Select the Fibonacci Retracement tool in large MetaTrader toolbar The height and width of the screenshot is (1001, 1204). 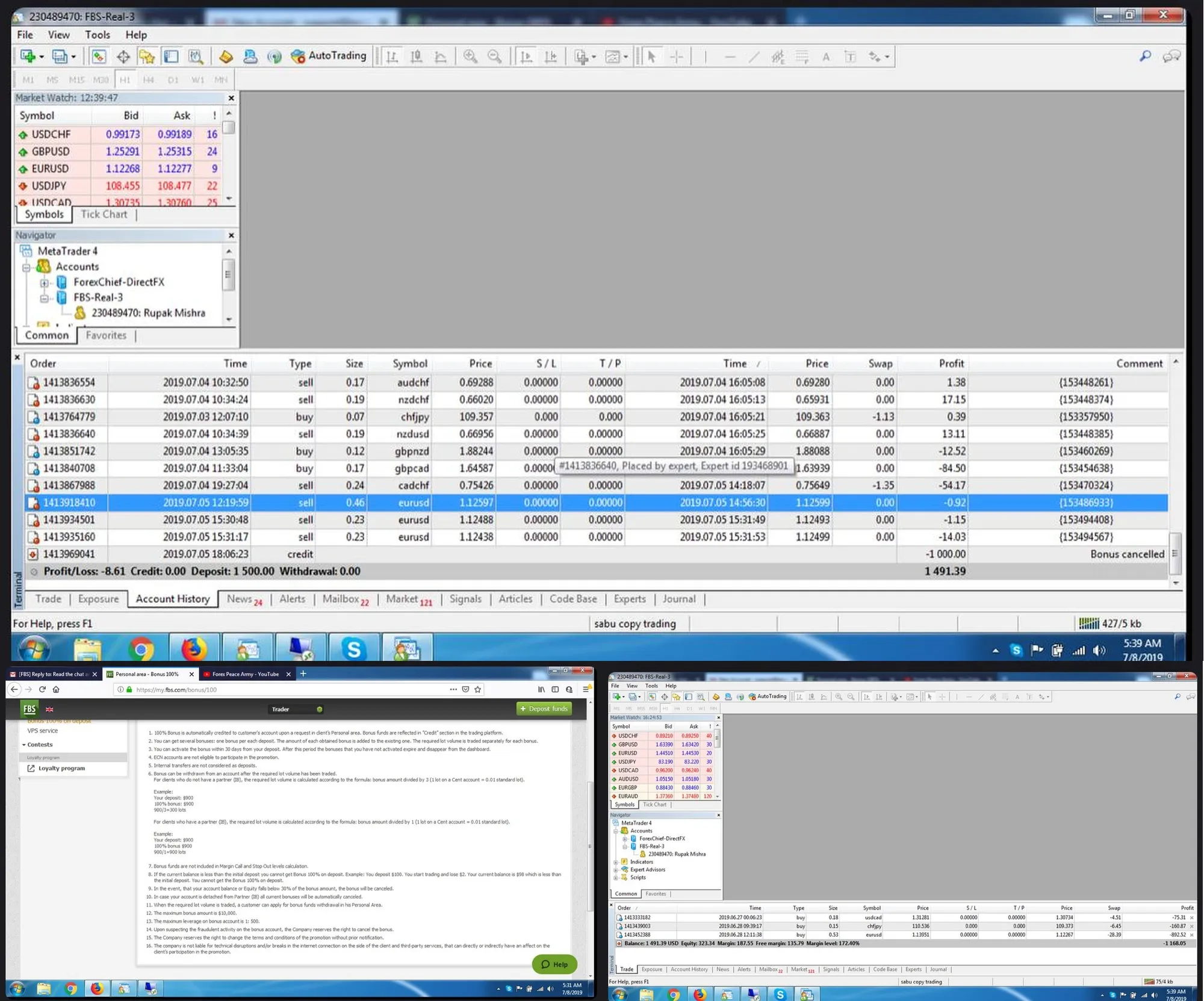click(802, 57)
